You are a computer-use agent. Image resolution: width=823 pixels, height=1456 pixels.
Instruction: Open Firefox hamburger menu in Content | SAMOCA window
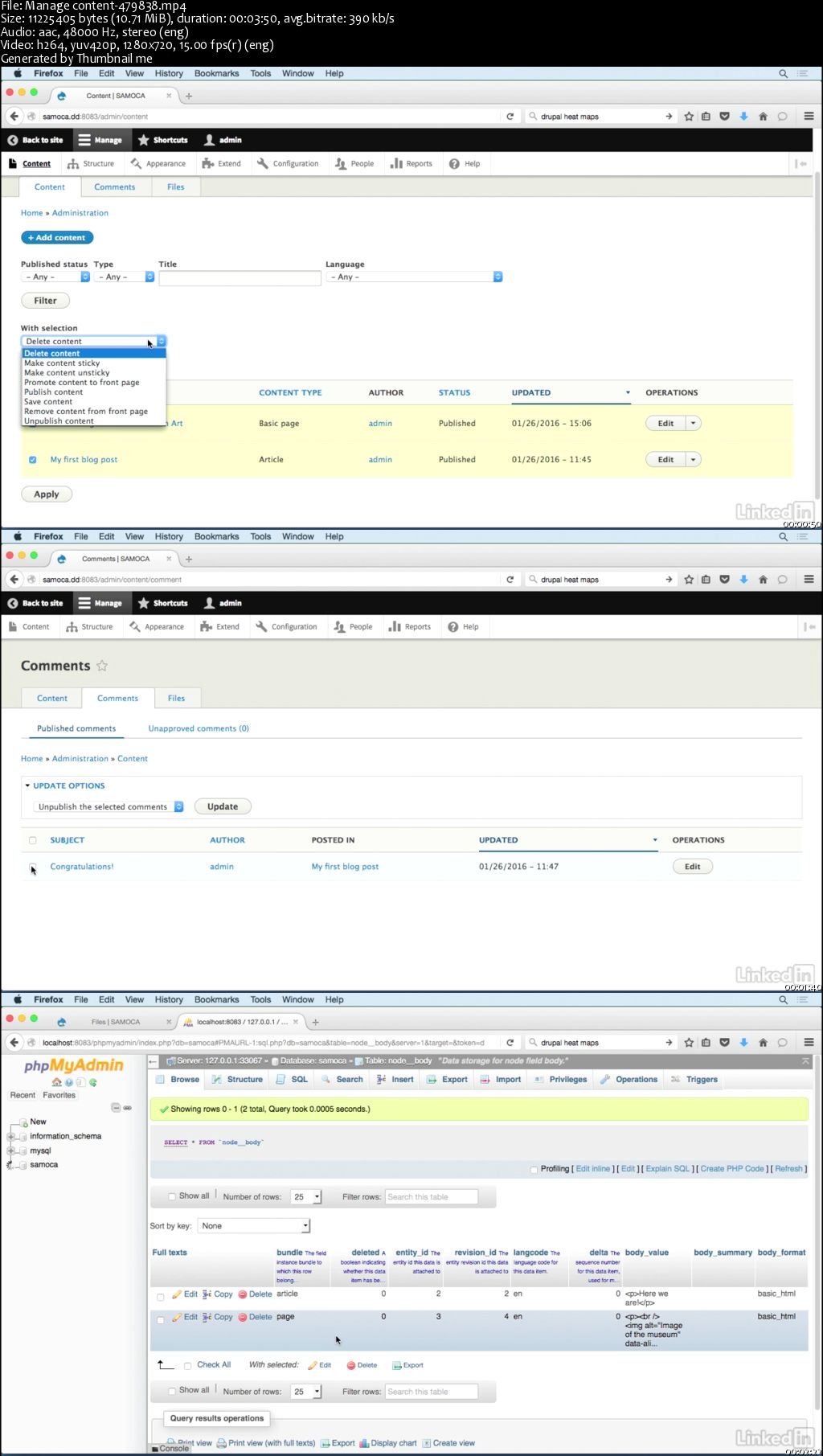click(x=809, y=117)
